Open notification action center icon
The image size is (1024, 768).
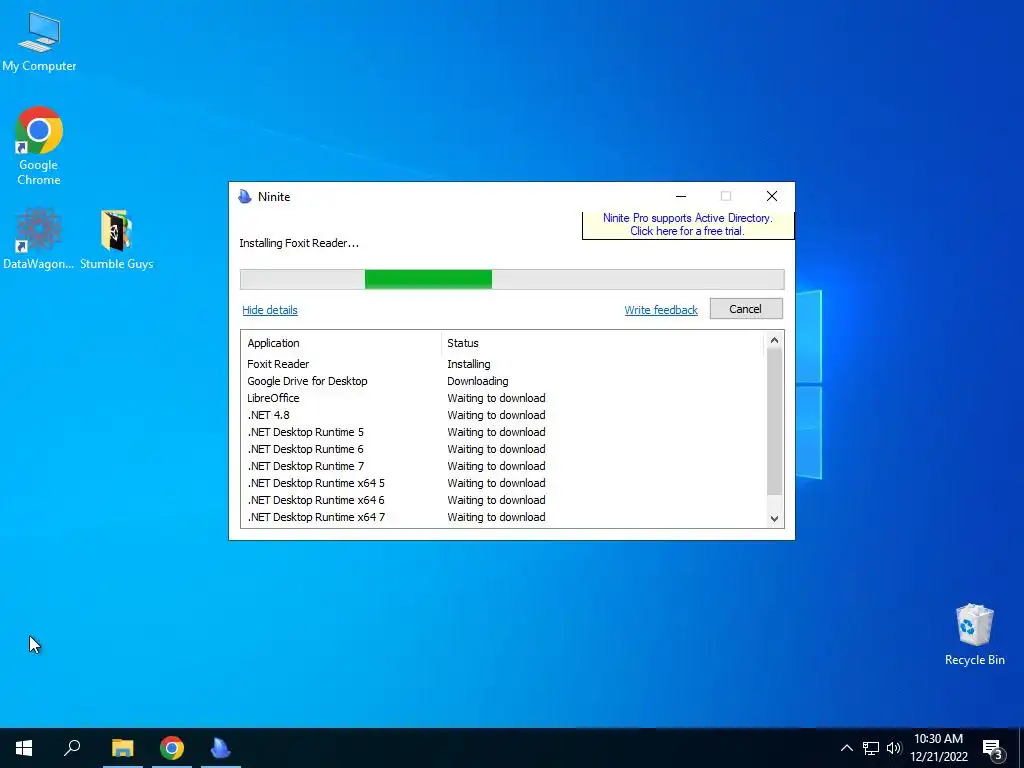click(x=993, y=748)
